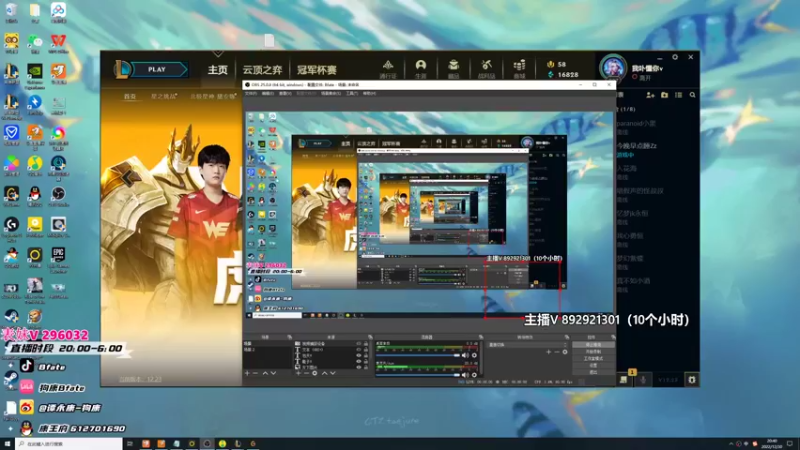The width and height of the screenshot is (800, 450).
Task: Click the Windows taskbar search box
Action: (69, 444)
